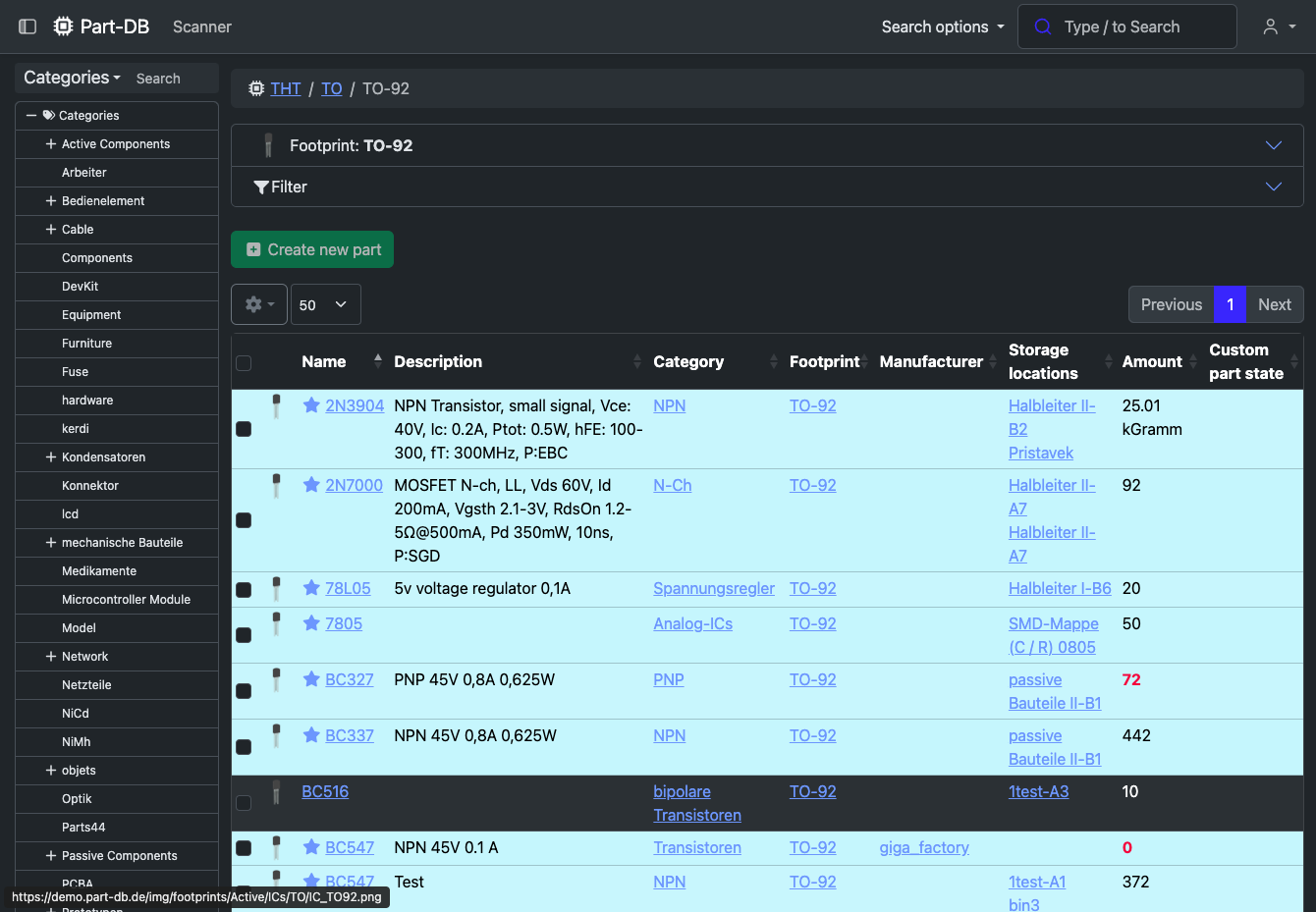Expand the Active Components tree node
This screenshot has height=912, width=1316.
(50, 143)
